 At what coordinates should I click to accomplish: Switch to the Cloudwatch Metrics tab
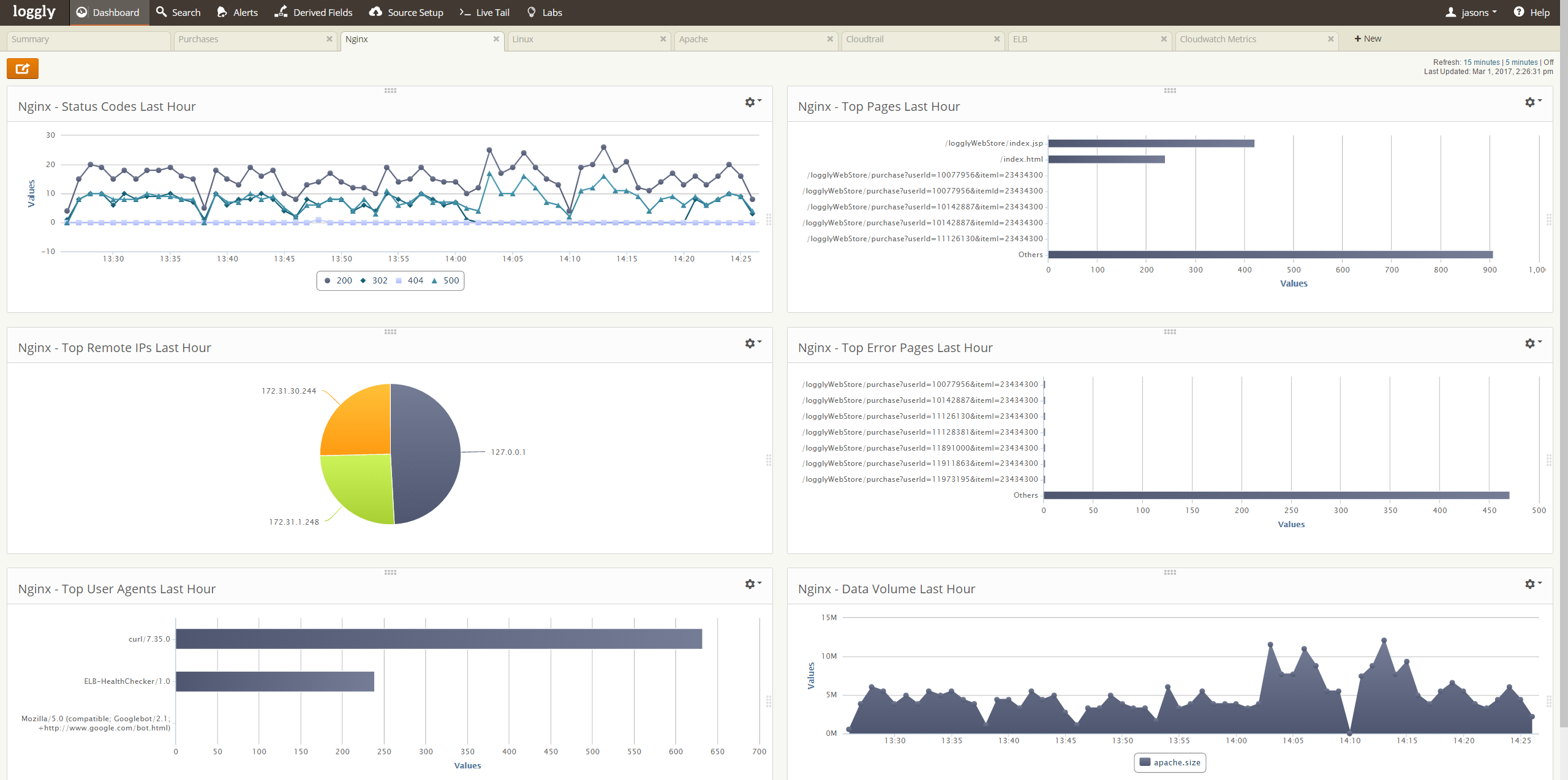pyautogui.click(x=1218, y=39)
